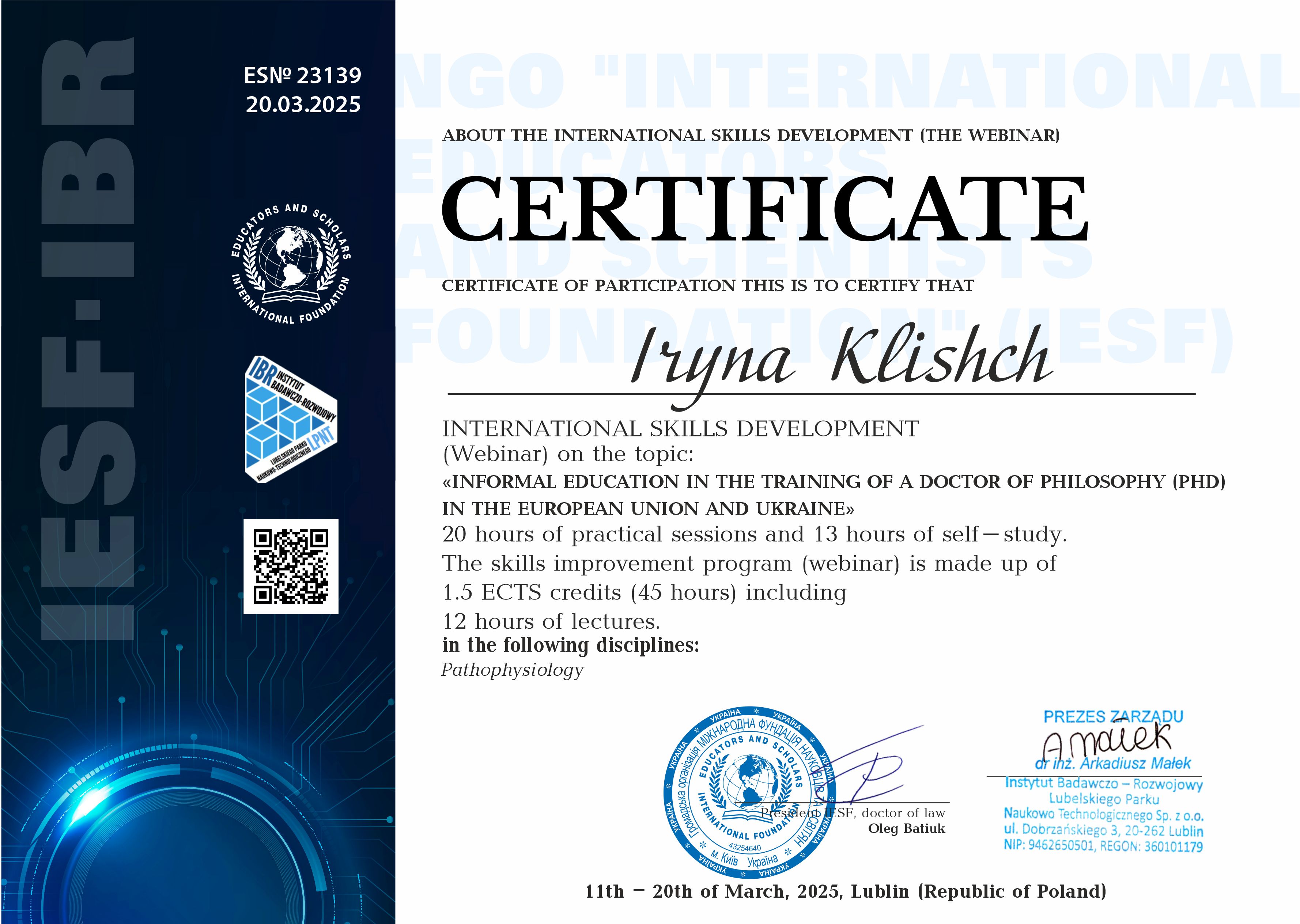Click '20 hours of practical sessions' line

click(x=755, y=534)
